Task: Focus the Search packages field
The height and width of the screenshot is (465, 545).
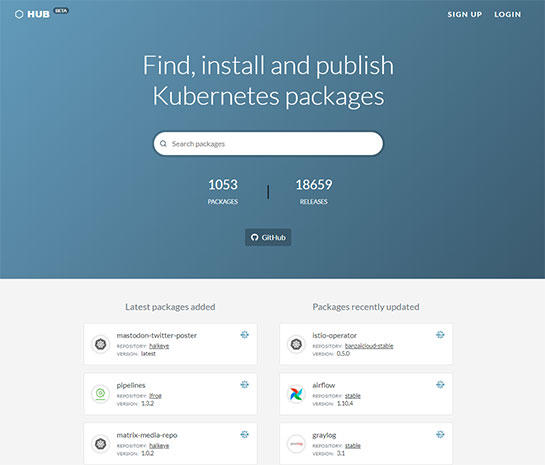Action: coord(268,144)
